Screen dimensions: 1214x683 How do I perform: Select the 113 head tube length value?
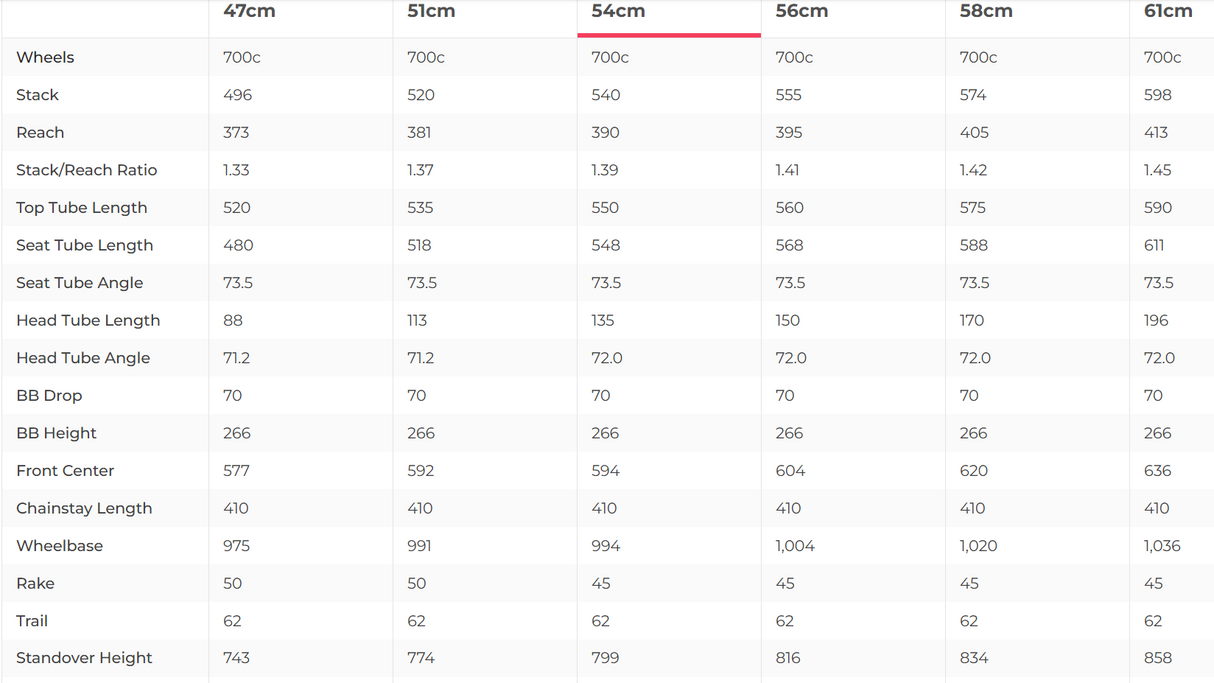[417, 321]
